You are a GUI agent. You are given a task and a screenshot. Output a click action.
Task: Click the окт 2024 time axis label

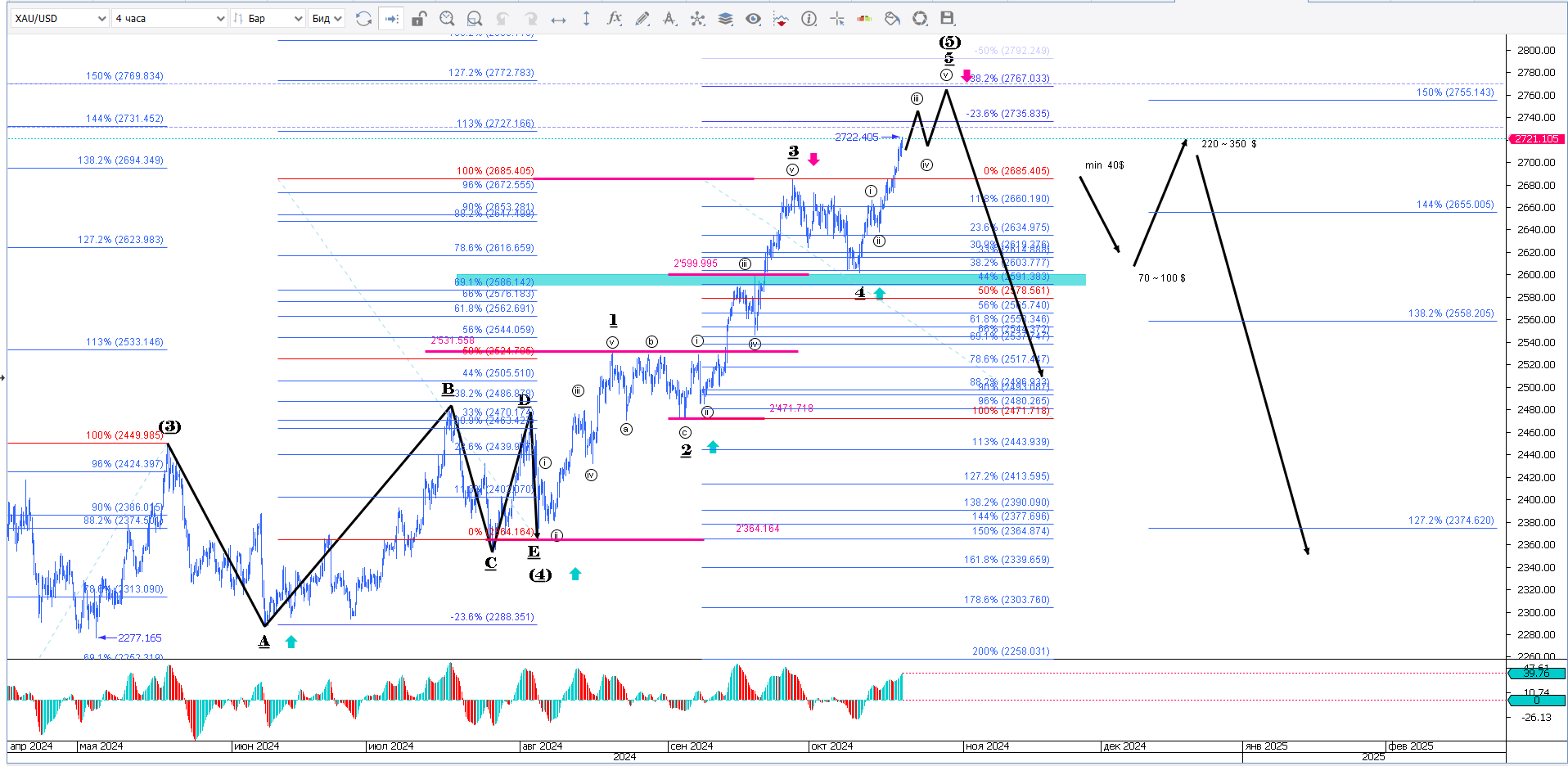(831, 746)
